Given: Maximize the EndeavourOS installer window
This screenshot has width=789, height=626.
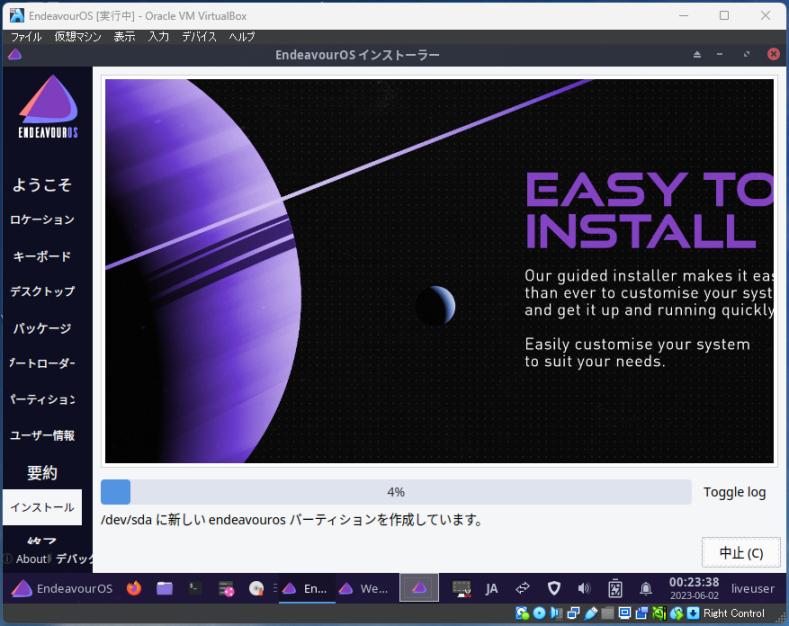Looking at the screenshot, I should [x=747, y=54].
